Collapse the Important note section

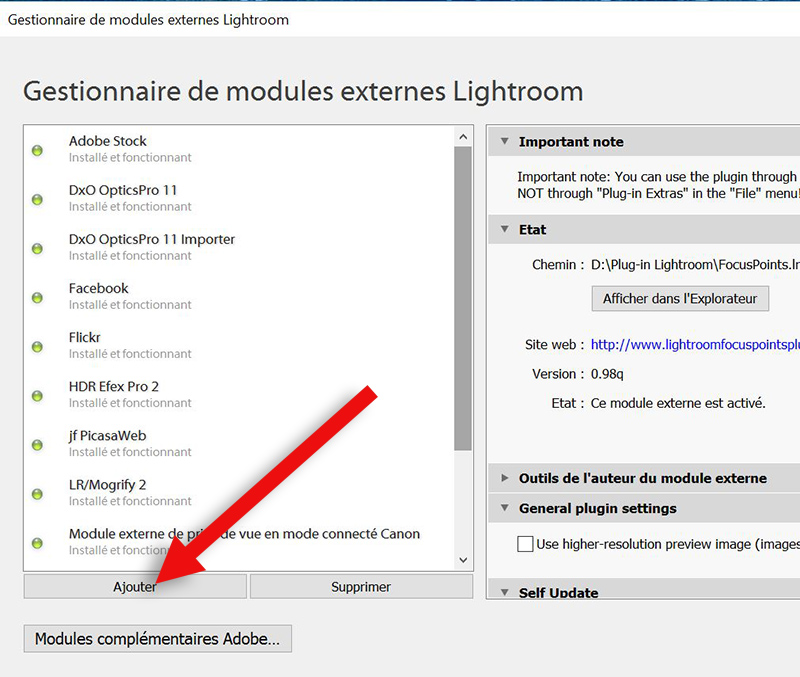505,141
